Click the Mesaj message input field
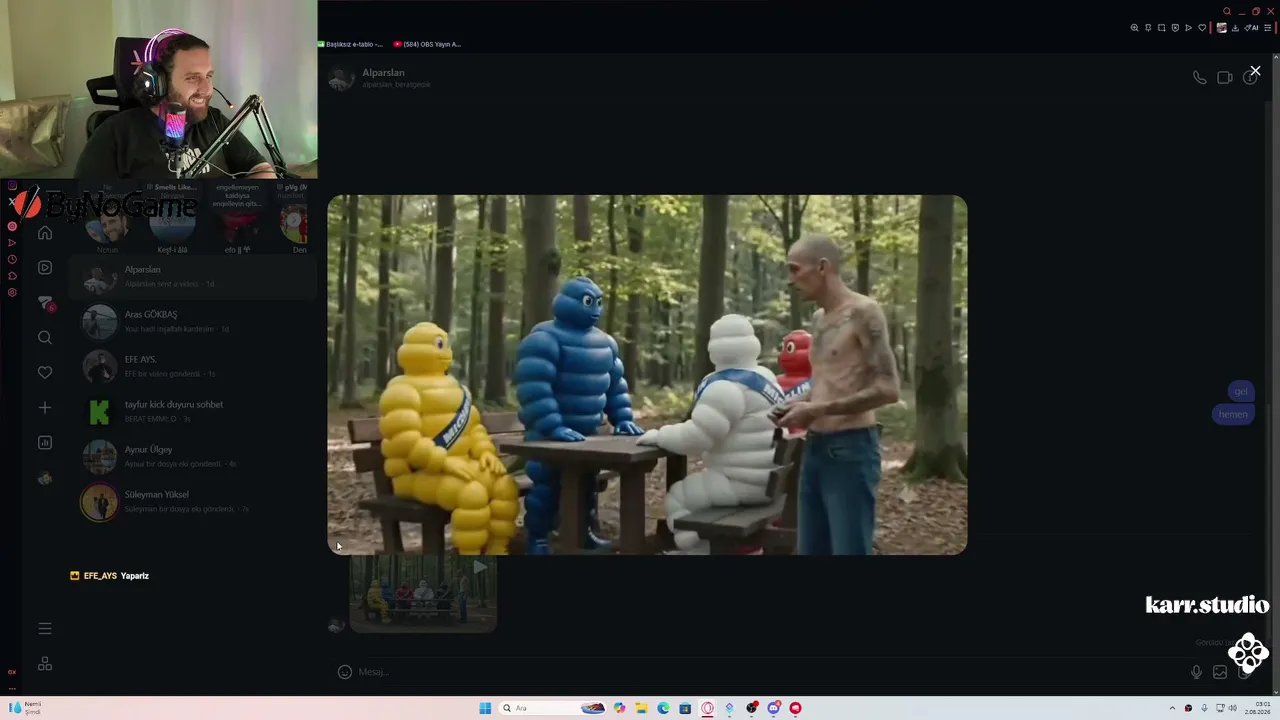The width and height of the screenshot is (1280, 720). click(770, 672)
